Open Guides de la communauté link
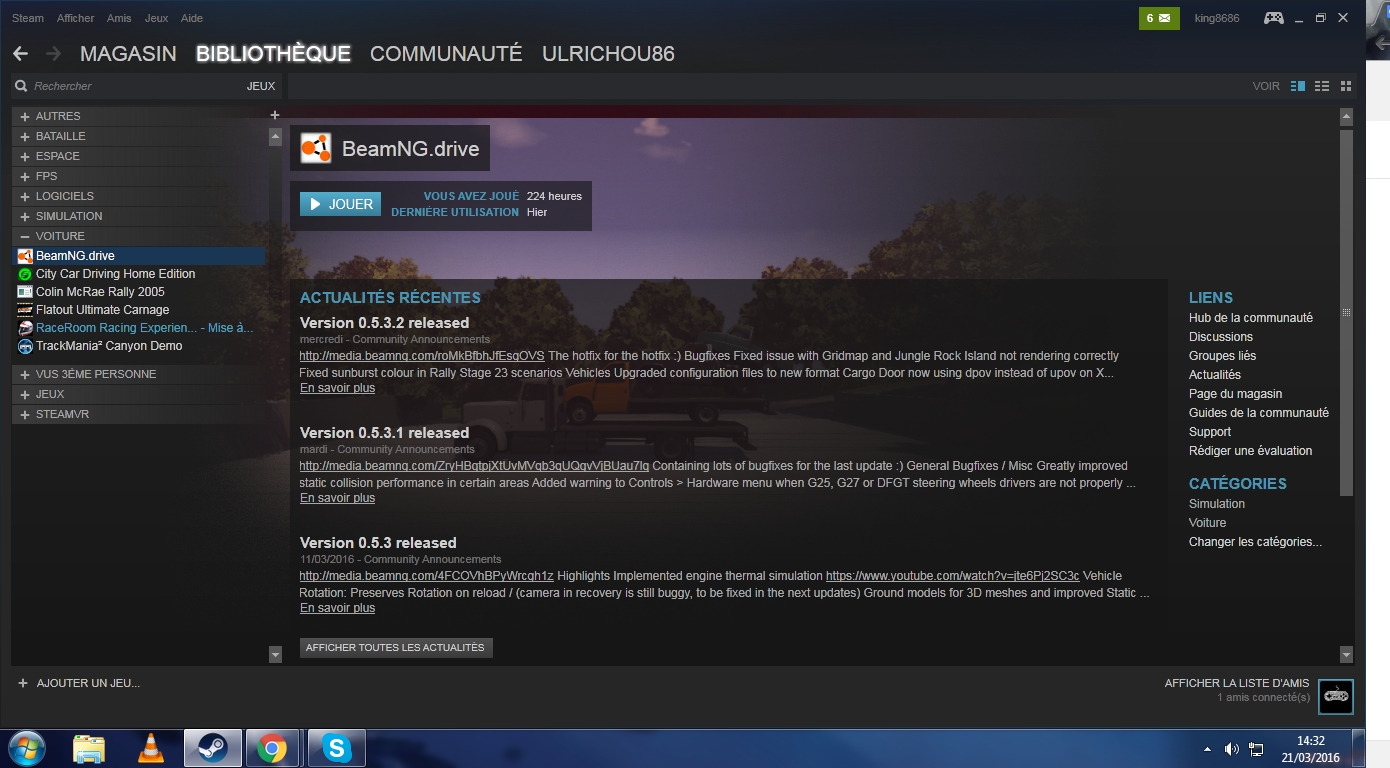Viewport: 1390px width, 768px height. coord(1259,413)
